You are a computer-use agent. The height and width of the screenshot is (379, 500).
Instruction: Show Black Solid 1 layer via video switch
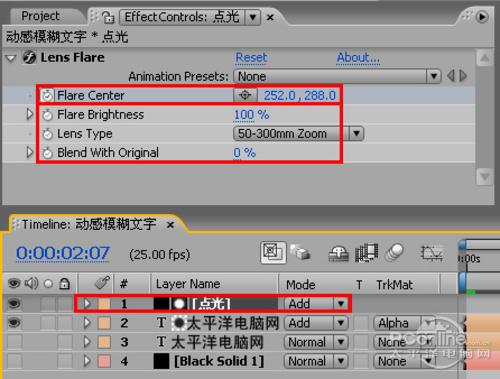pyautogui.click(x=14, y=361)
